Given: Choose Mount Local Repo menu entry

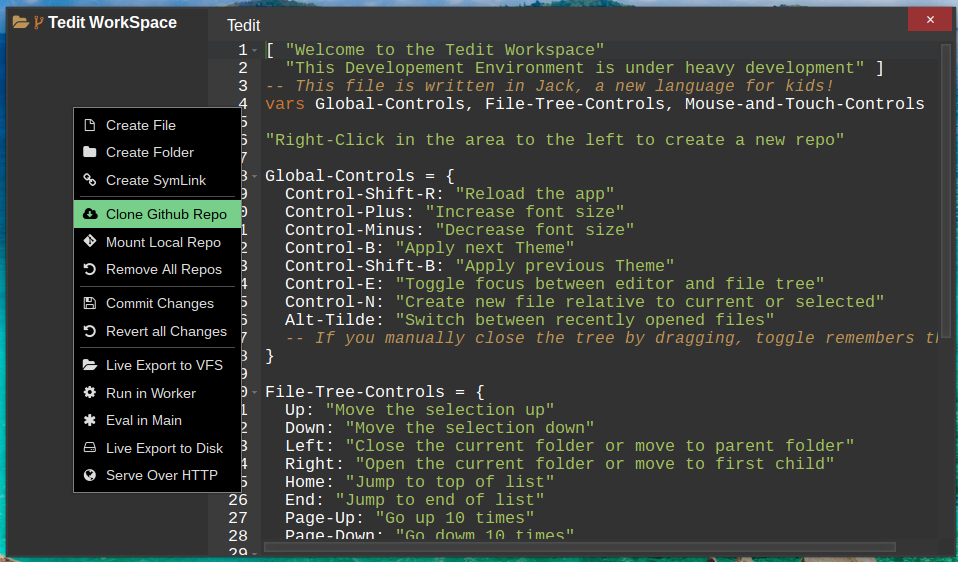Looking at the screenshot, I should pos(158,242).
